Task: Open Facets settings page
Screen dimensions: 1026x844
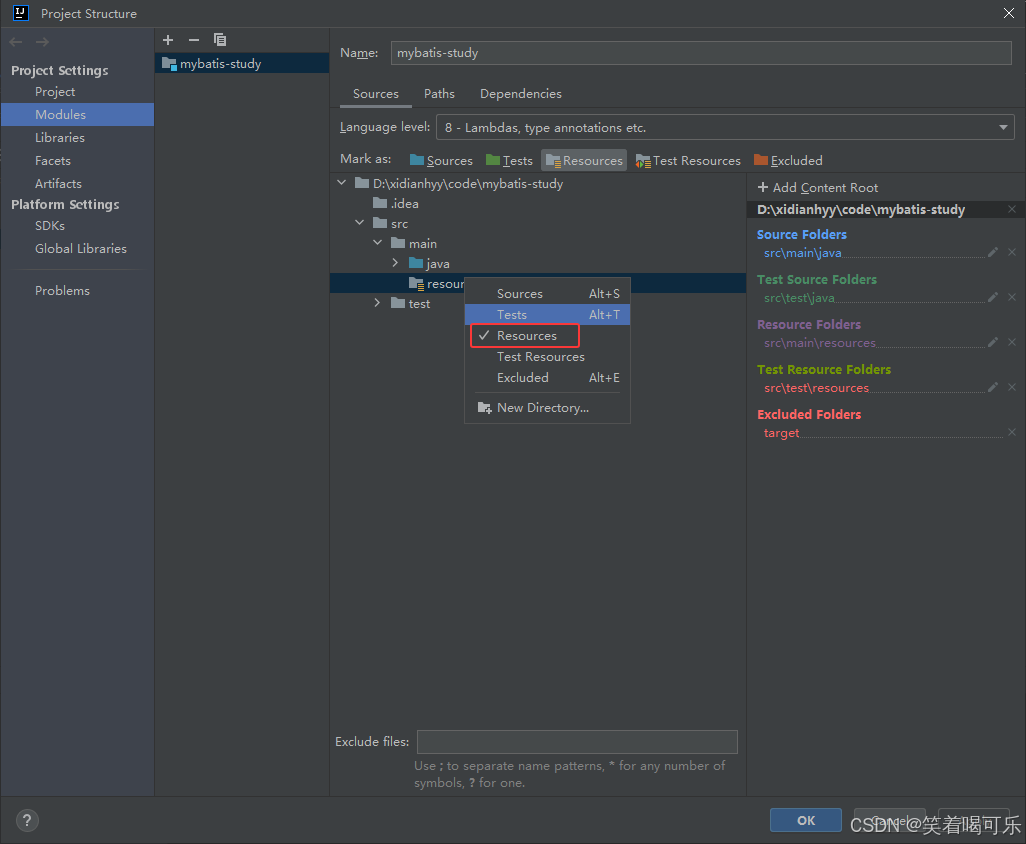Action: [77, 160]
